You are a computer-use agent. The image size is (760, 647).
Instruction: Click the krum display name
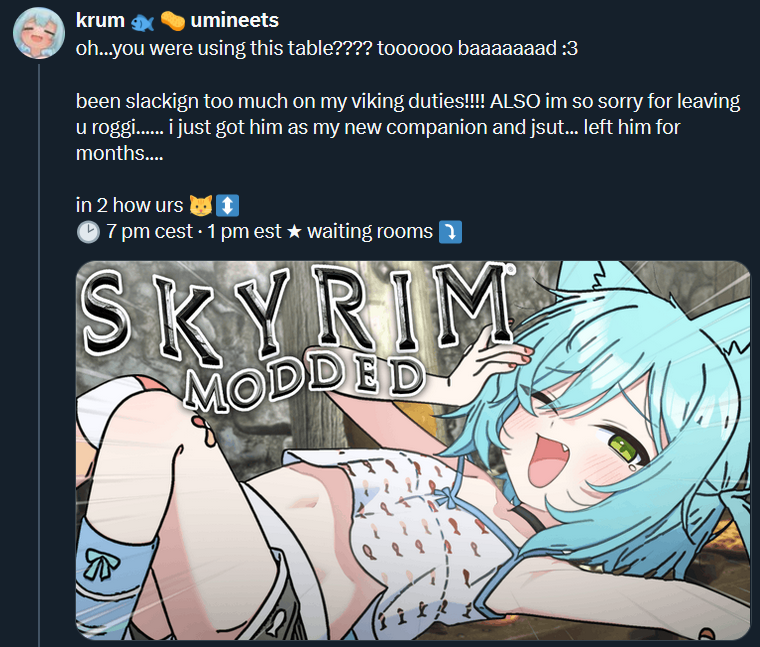[x=100, y=20]
